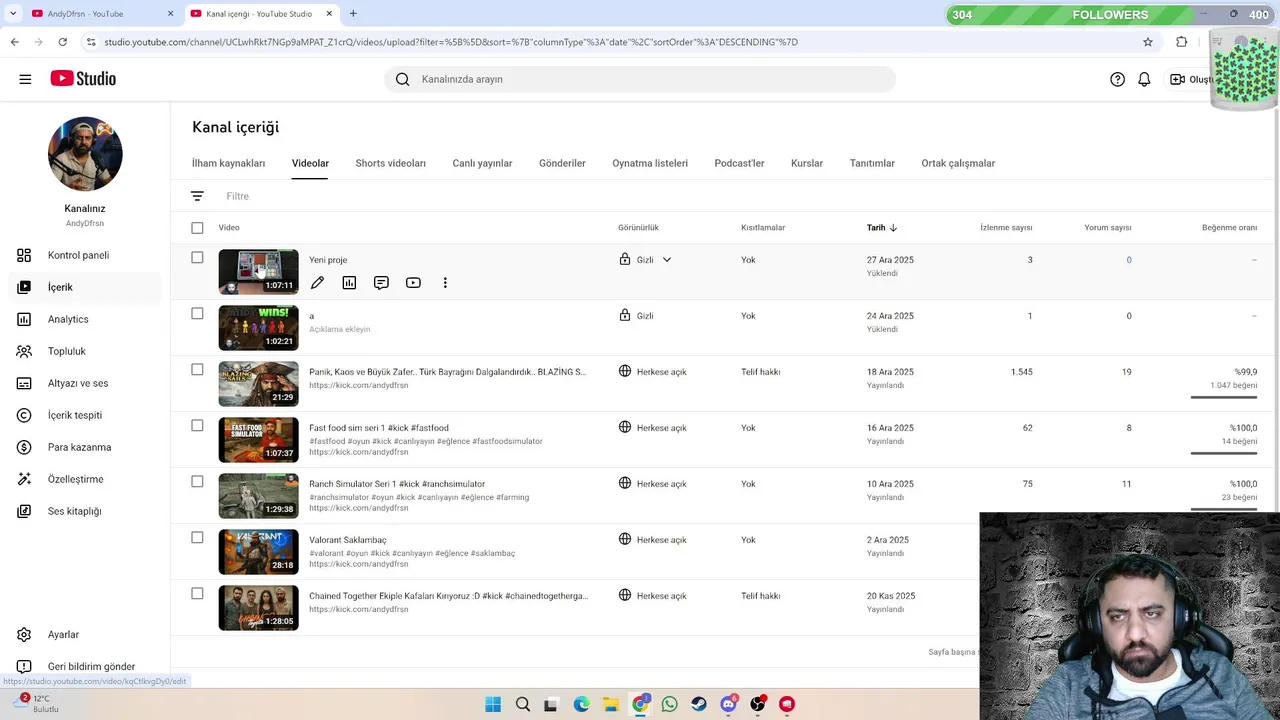1280x720 pixels.
Task: Click the weather widget in taskbar
Action: coord(40,704)
